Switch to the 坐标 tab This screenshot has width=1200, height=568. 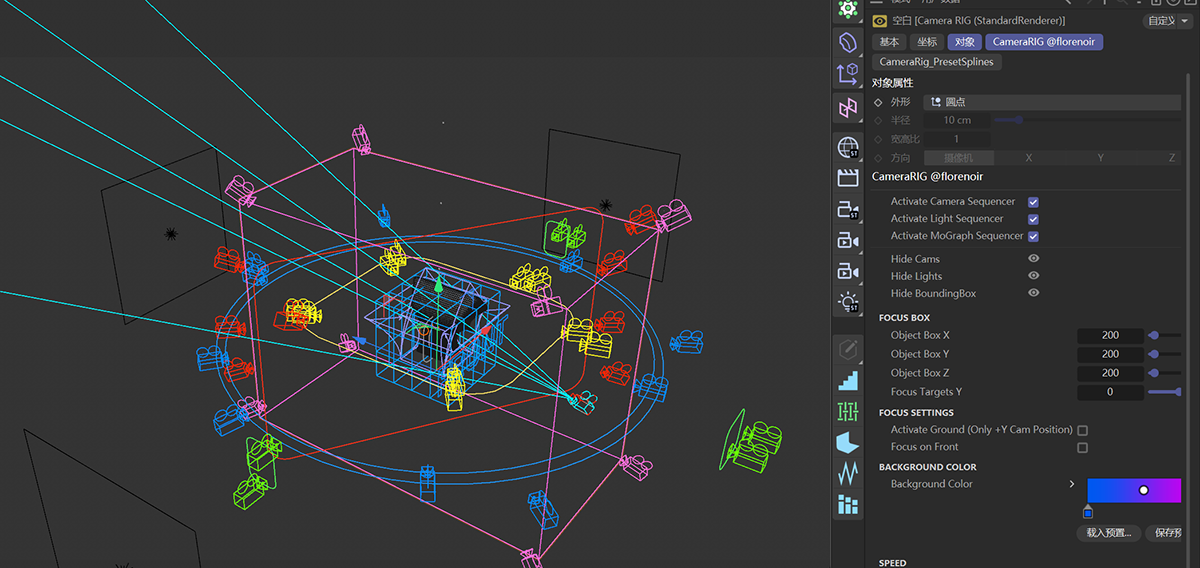coord(927,42)
